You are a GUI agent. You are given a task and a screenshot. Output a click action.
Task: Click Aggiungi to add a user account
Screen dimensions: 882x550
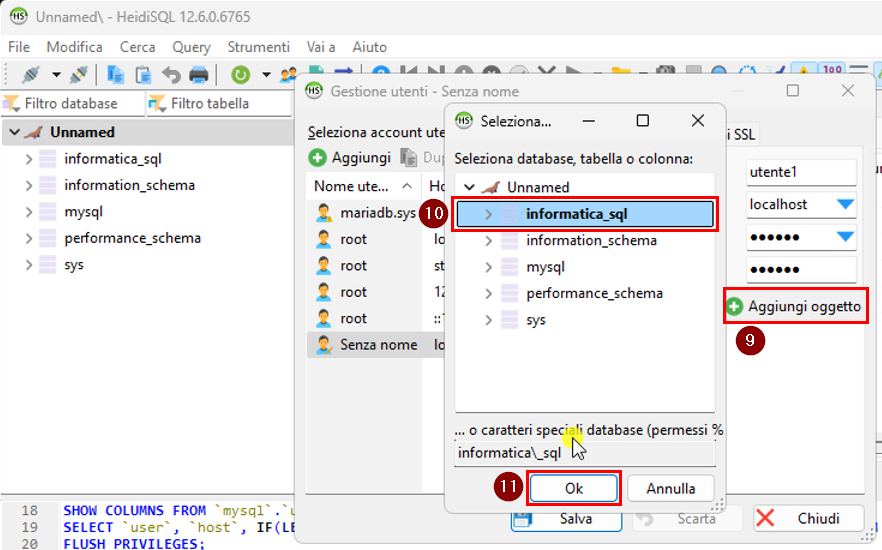[x=350, y=158]
